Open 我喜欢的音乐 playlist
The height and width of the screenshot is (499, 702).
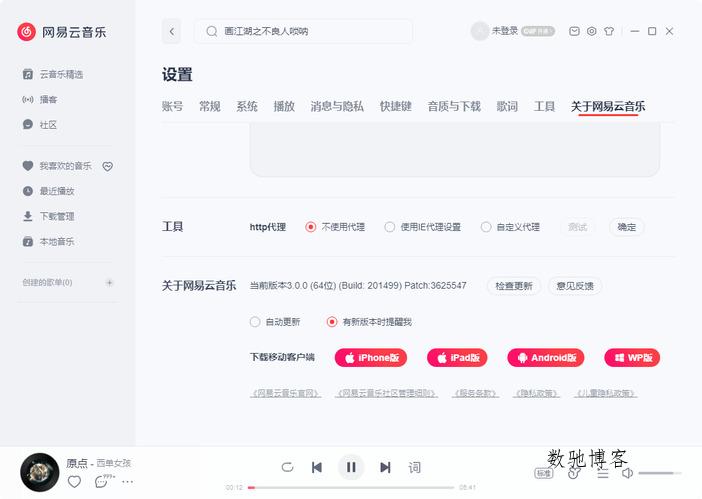click(57, 166)
